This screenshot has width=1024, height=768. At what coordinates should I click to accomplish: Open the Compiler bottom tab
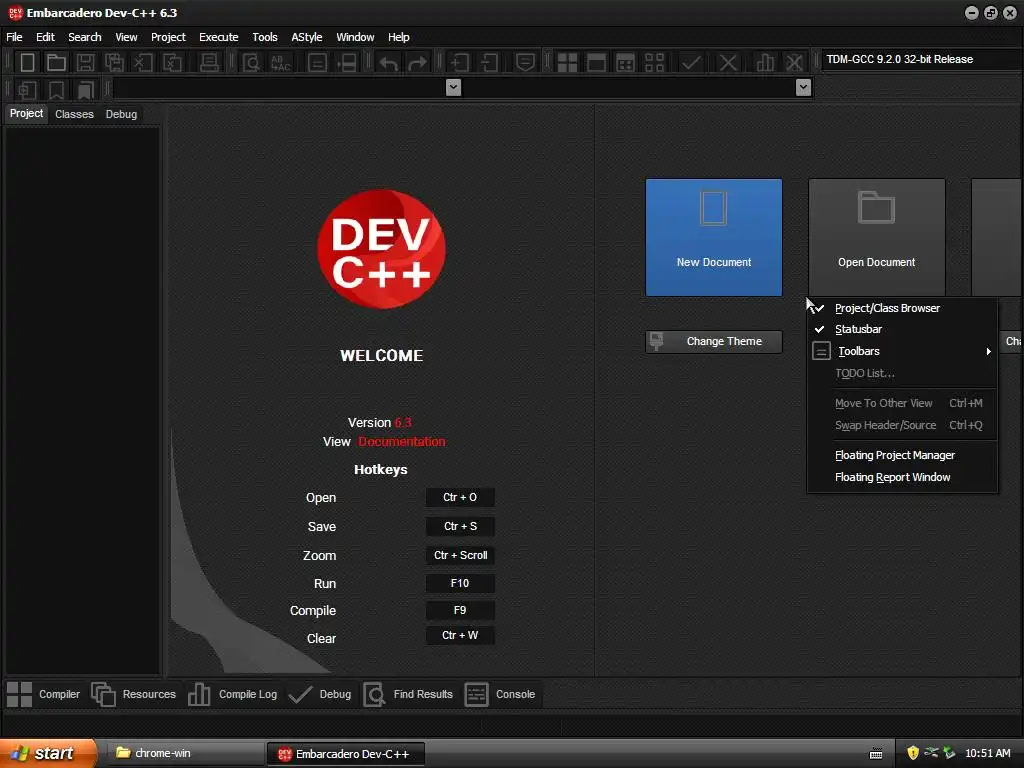click(x=44, y=694)
